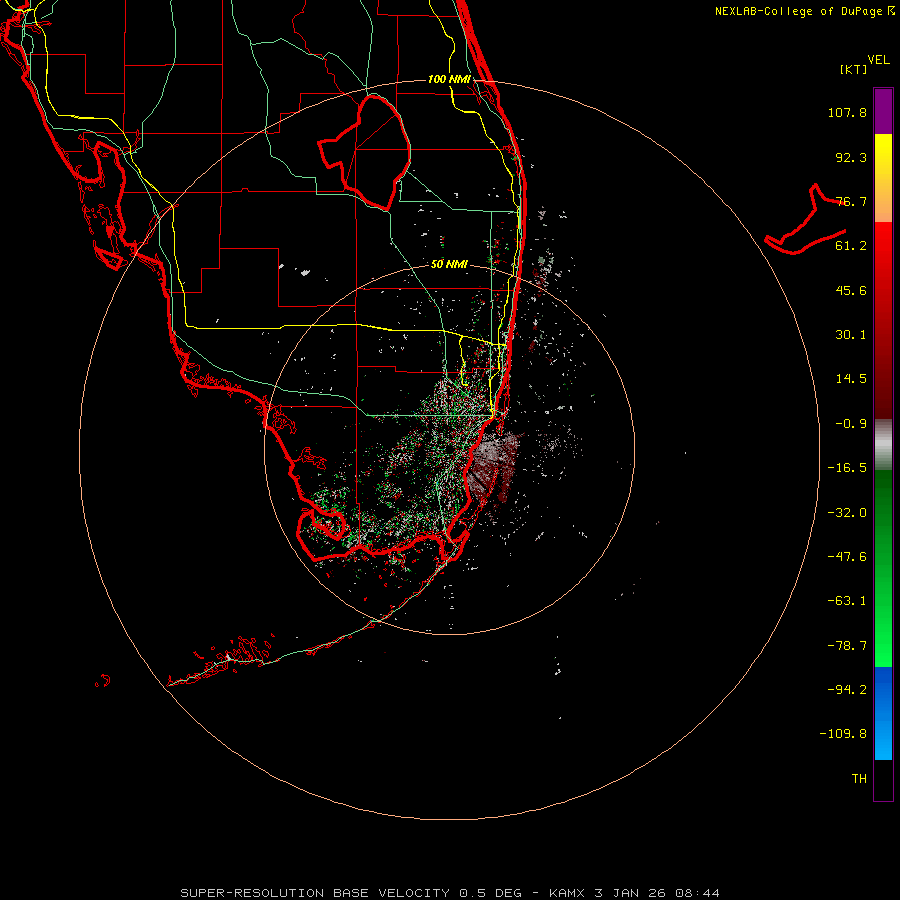Click the purple segment of the velocity color bar
Image resolution: width=900 pixels, height=900 pixels.
[883, 111]
